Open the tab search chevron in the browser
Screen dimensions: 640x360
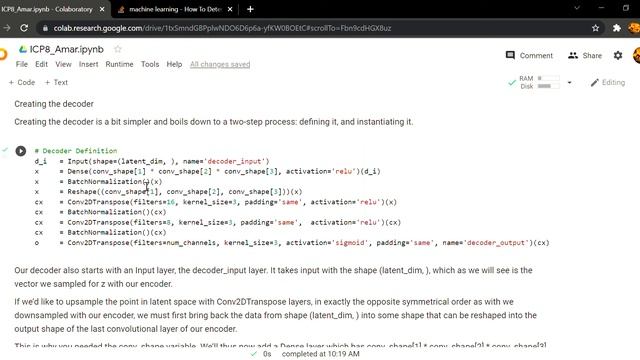[577, 8]
